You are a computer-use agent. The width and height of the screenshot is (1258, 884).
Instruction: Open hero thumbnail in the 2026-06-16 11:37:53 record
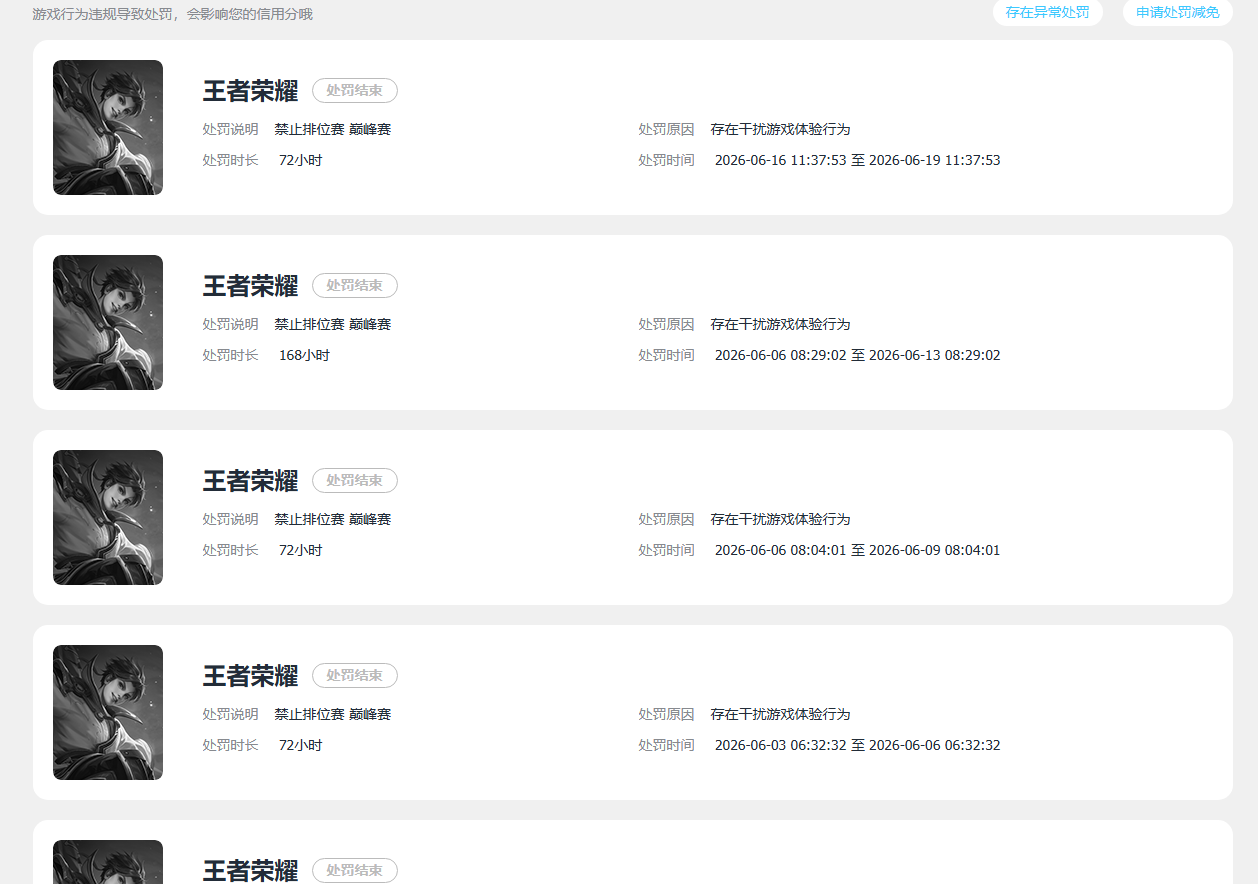[x=108, y=128]
